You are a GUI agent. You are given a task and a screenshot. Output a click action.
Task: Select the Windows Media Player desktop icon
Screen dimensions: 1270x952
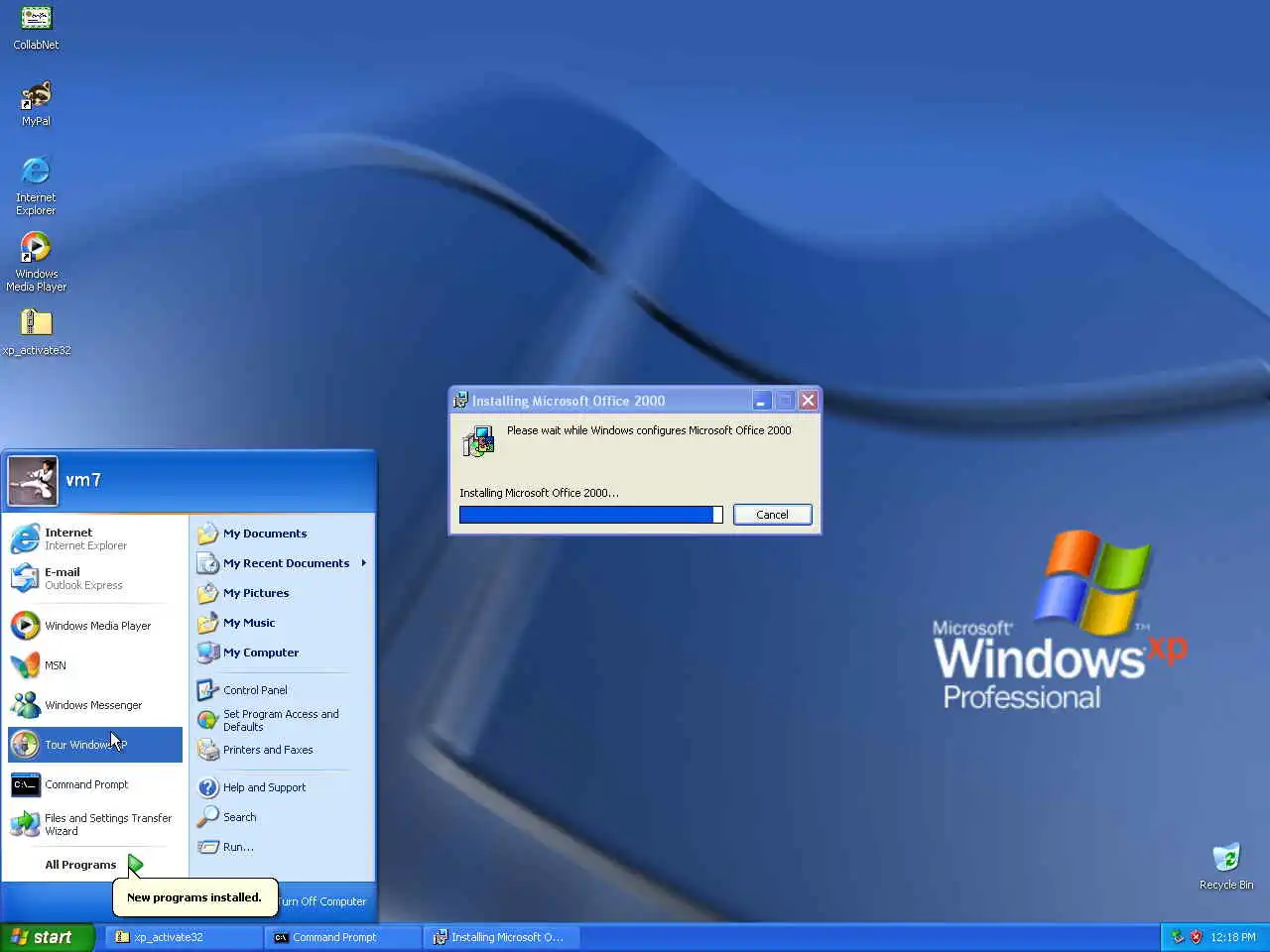[x=36, y=262]
